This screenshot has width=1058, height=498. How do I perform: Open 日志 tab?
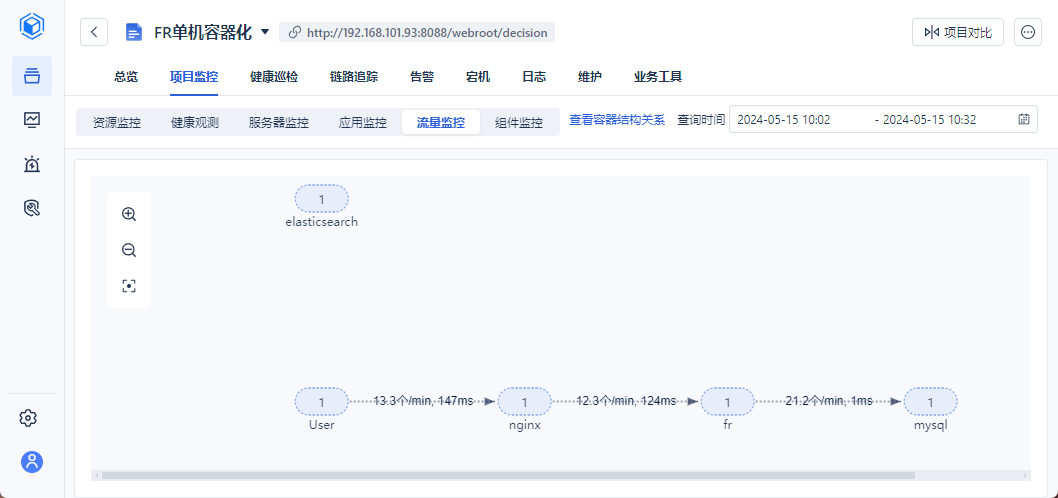pyautogui.click(x=534, y=76)
